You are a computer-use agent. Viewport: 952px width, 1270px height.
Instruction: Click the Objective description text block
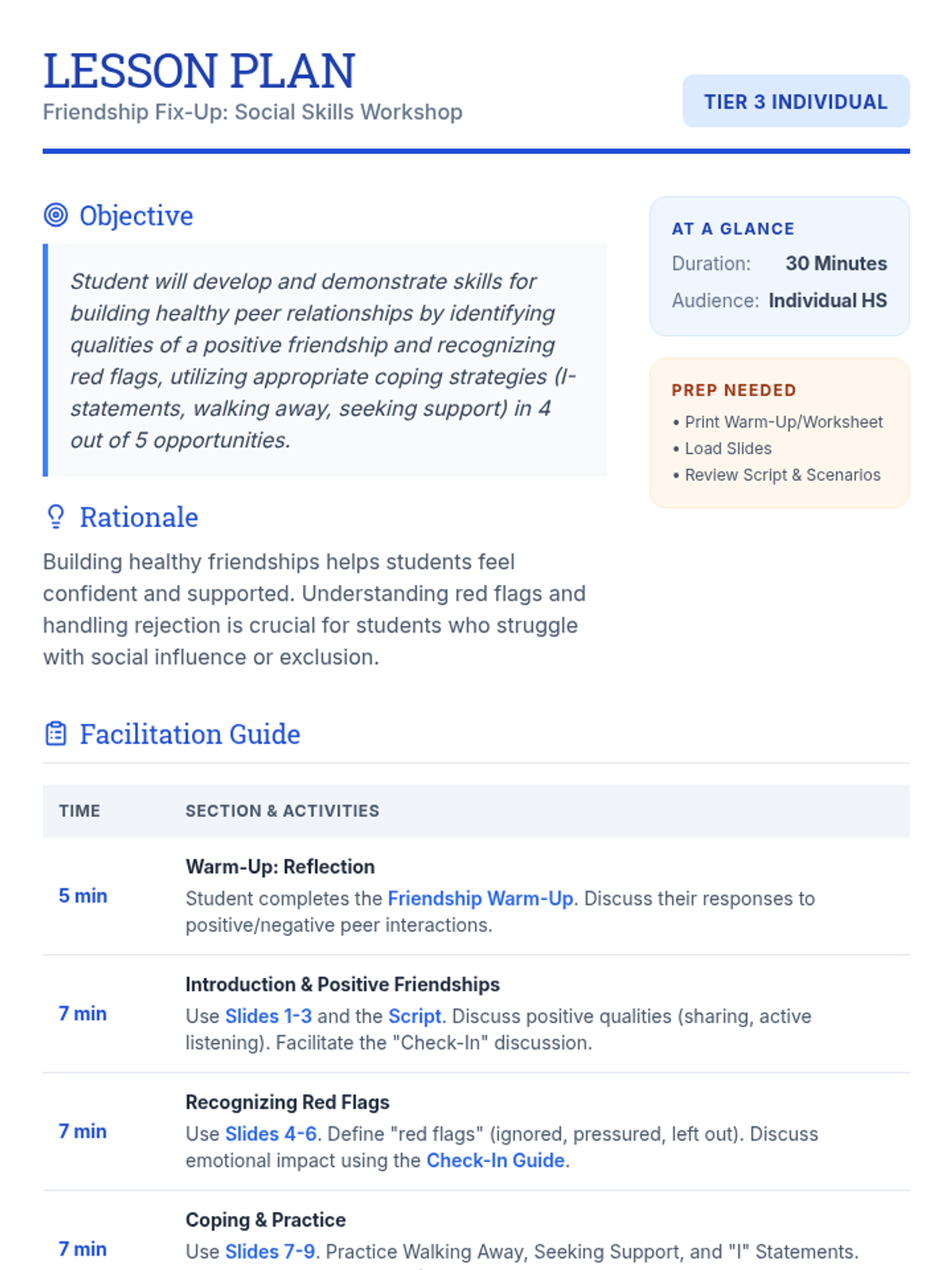coord(325,360)
